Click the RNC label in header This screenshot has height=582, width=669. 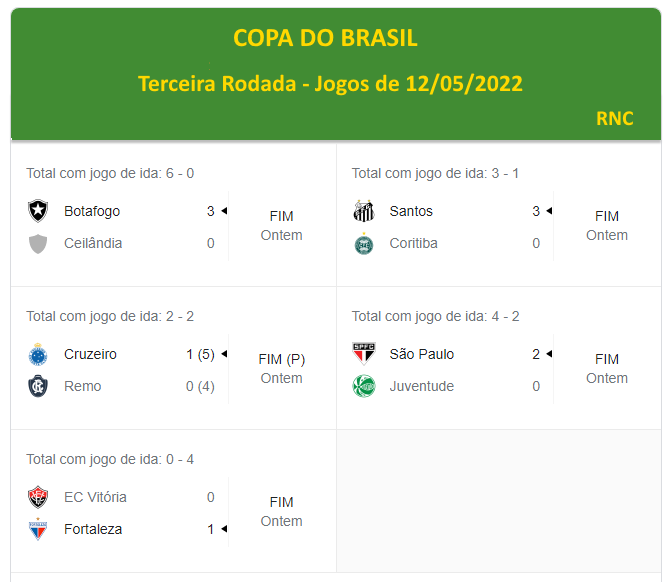point(615,118)
